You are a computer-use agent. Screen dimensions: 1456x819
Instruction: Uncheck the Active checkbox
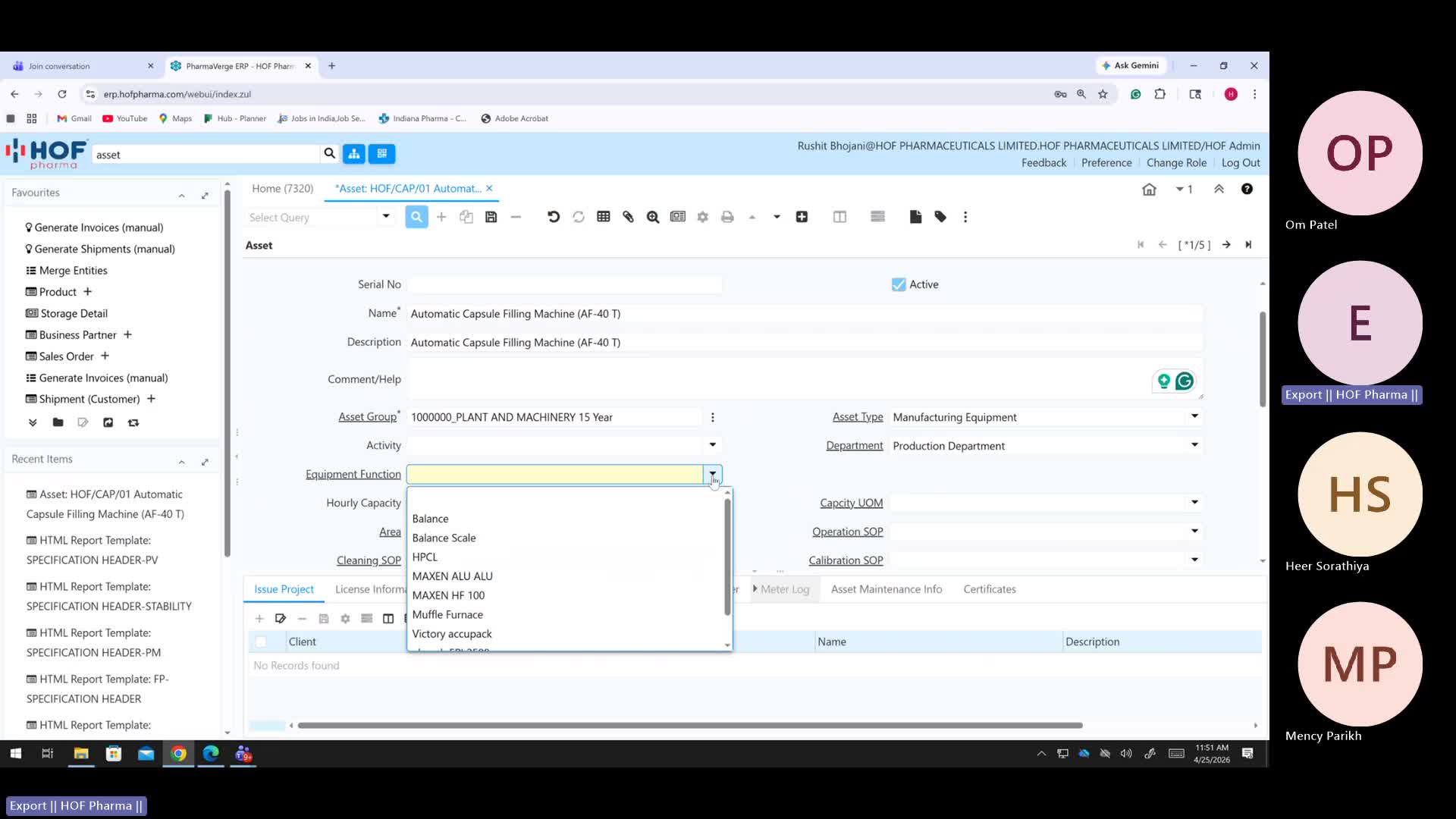point(899,284)
